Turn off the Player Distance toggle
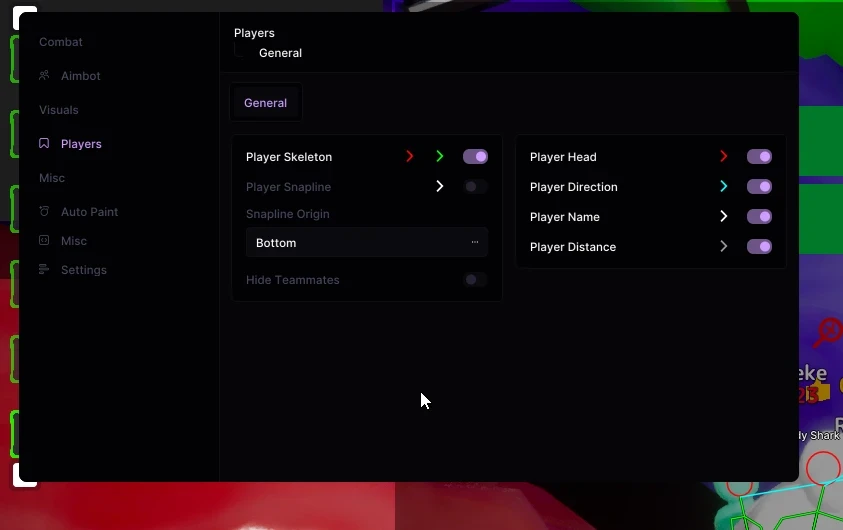Viewport: 843px width, 530px height. (x=759, y=247)
